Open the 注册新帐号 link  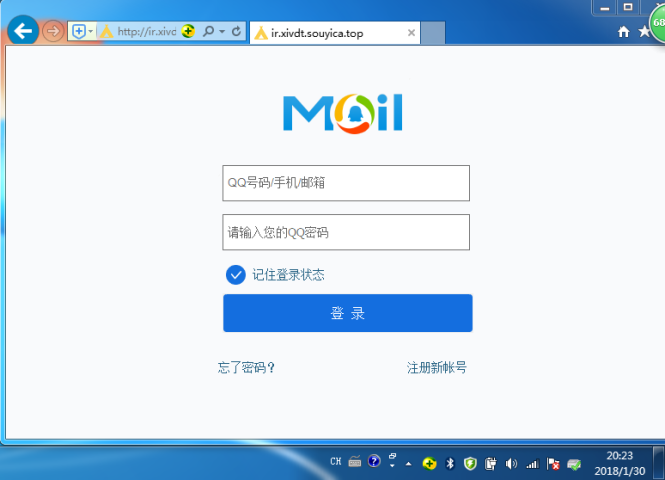click(437, 367)
